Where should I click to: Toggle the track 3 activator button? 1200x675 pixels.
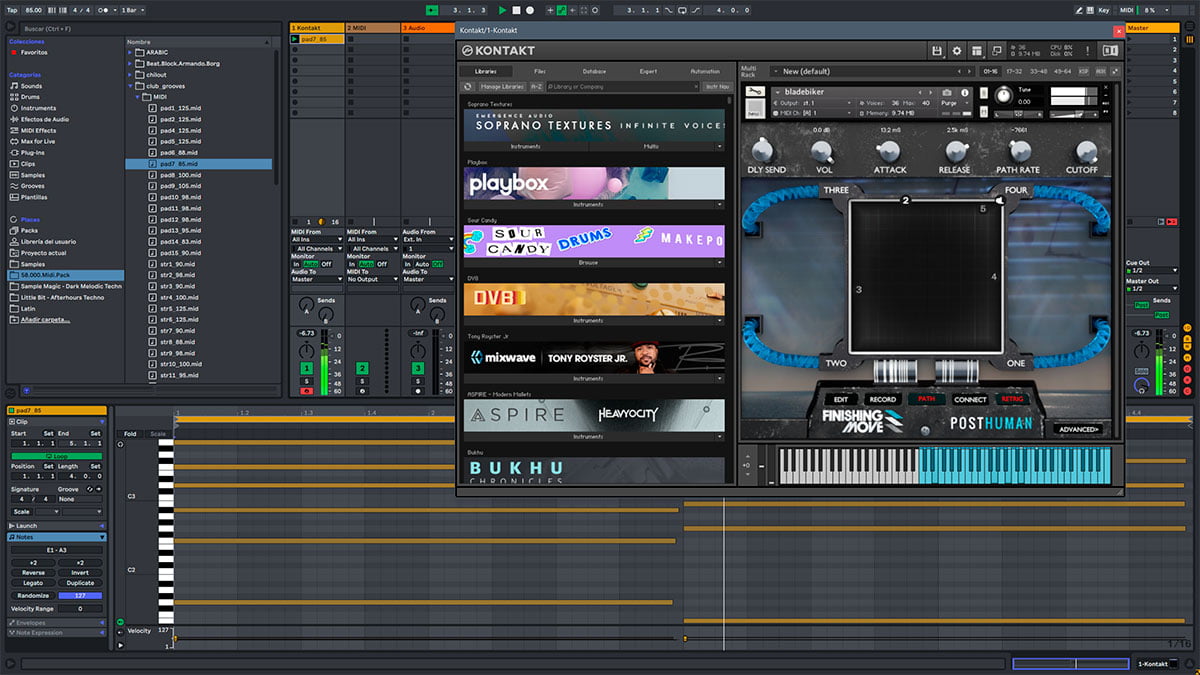click(x=418, y=369)
